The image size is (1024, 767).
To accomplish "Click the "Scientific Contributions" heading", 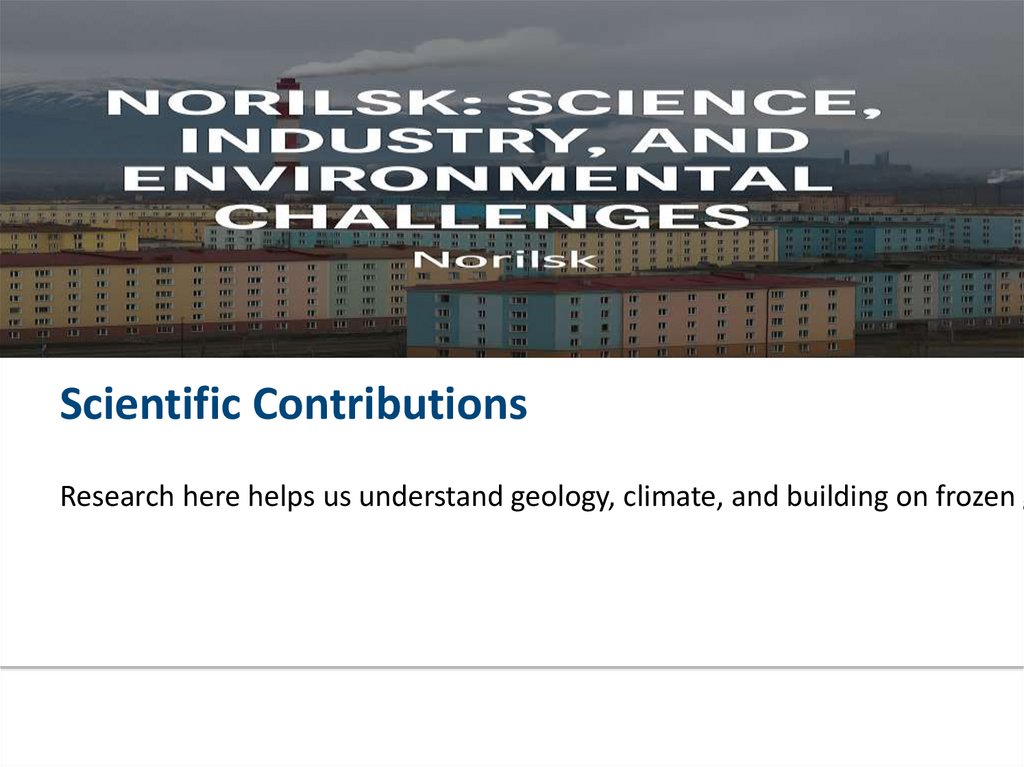I will coord(293,405).
